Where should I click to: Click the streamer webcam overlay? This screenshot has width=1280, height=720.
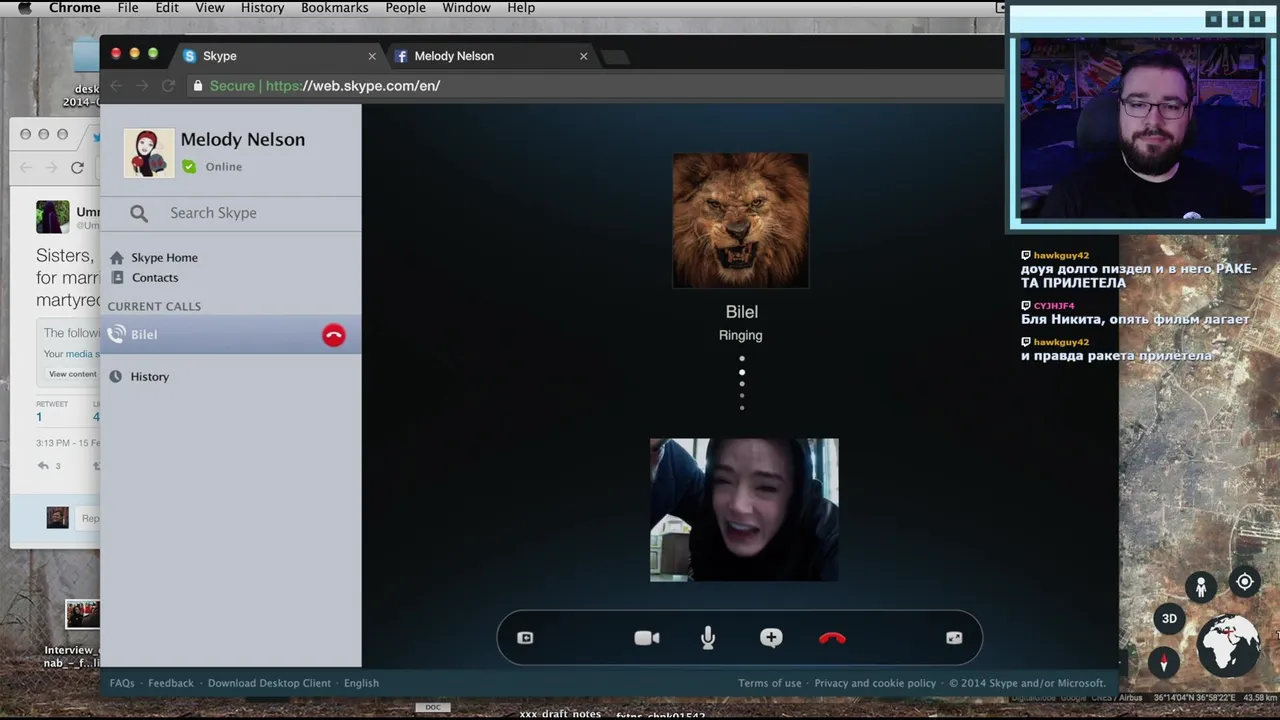coord(1143,130)
